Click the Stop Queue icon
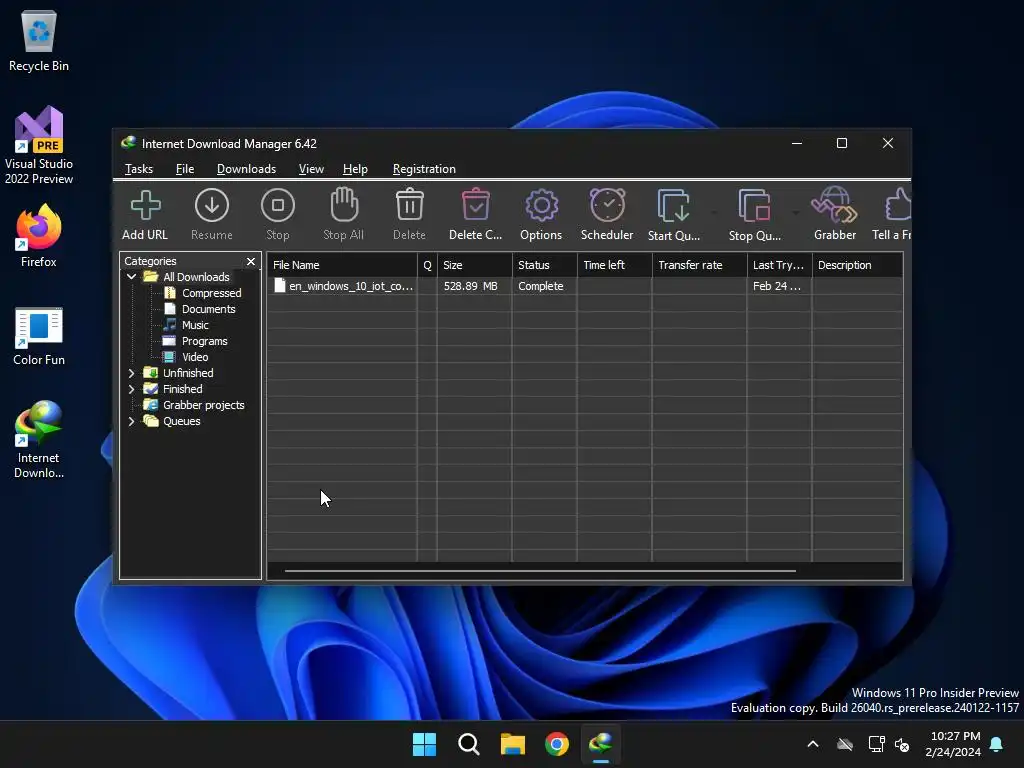This screenshot has width=1024, height=768. click(x=754, y=206)
